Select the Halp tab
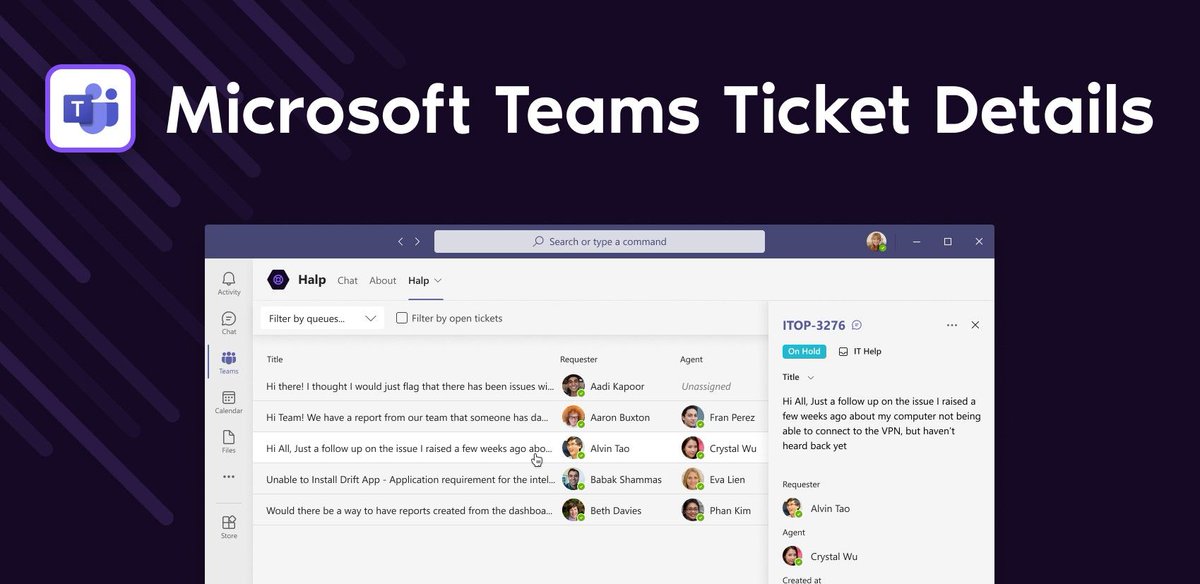This screenshot has height=584, width=1200. click(x=418, y=281)
